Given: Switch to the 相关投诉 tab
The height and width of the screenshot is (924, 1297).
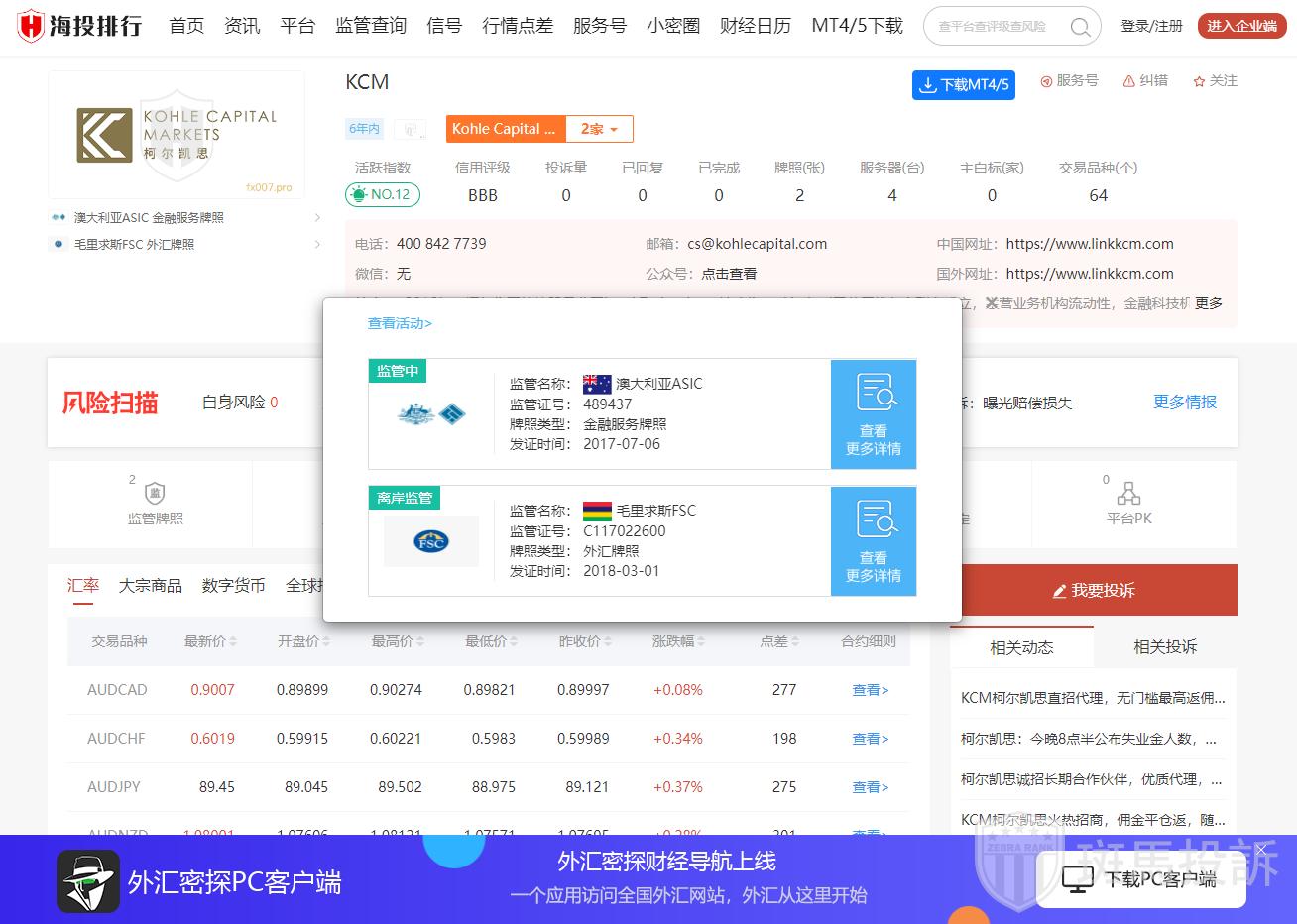Looking at the screenshot, I should tap(1165, 647).
